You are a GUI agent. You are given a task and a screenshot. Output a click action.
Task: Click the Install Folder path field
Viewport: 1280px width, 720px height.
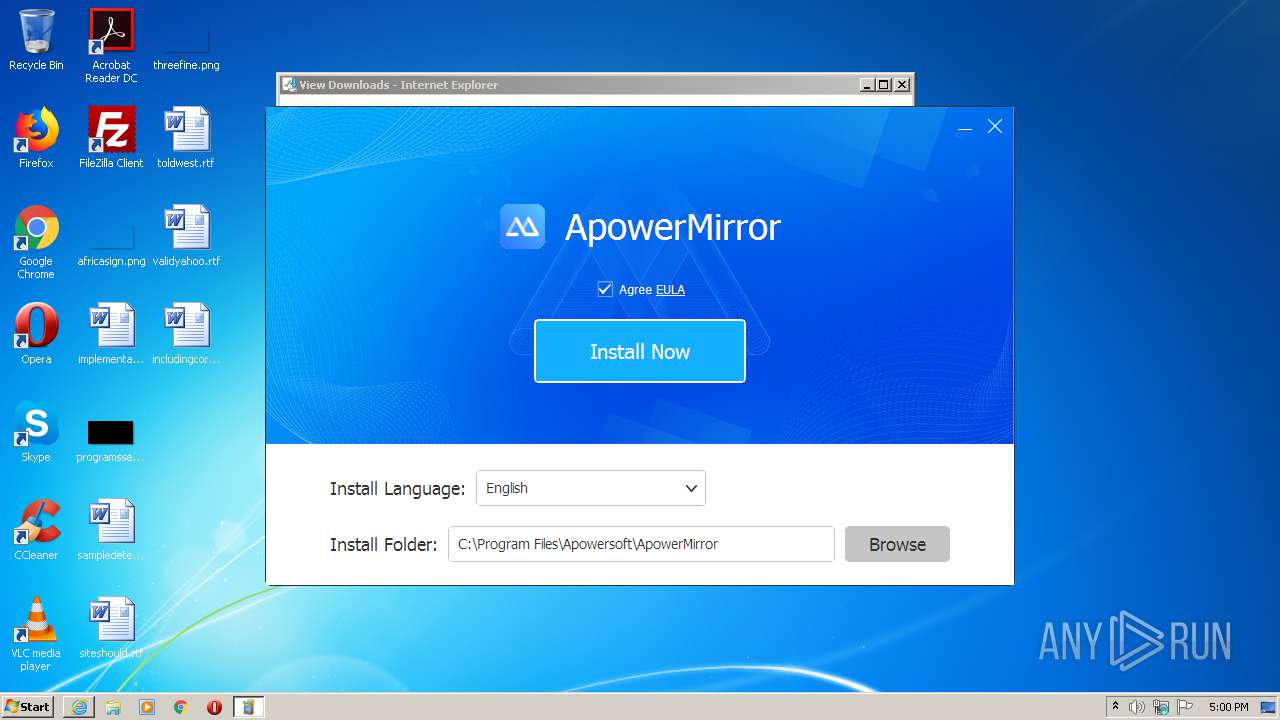pos(641,544)
